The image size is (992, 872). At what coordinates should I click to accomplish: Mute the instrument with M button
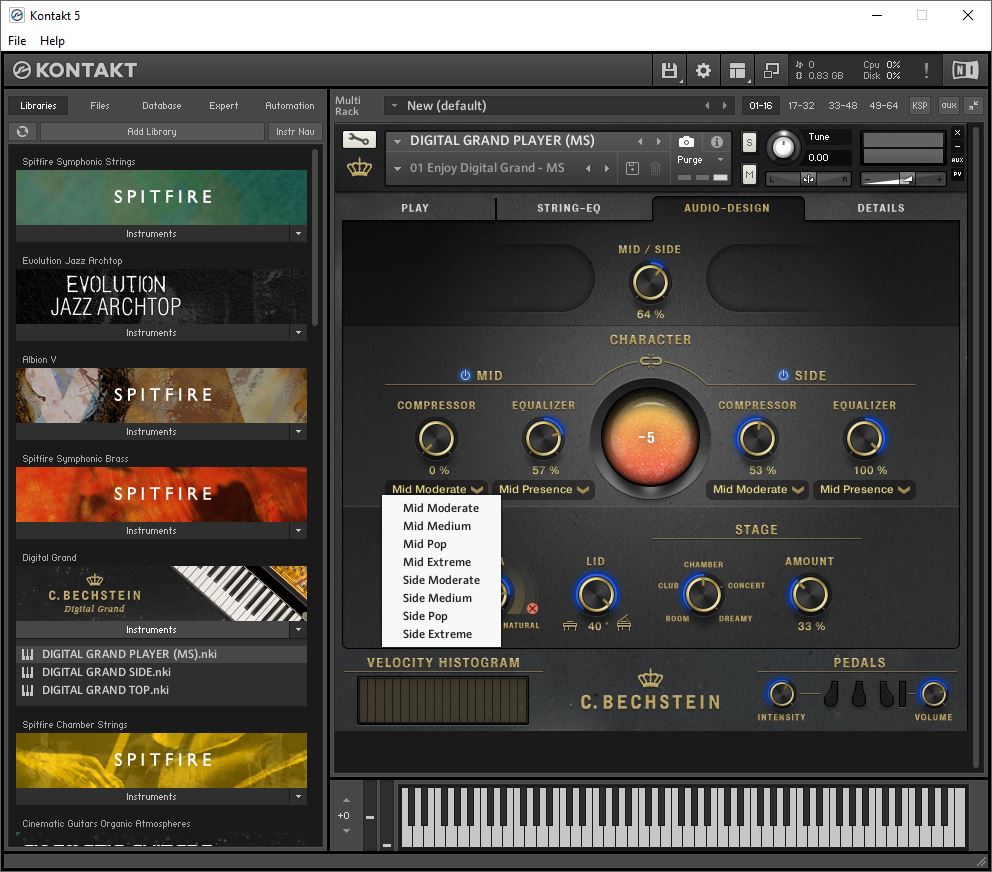tap(749, 174)
